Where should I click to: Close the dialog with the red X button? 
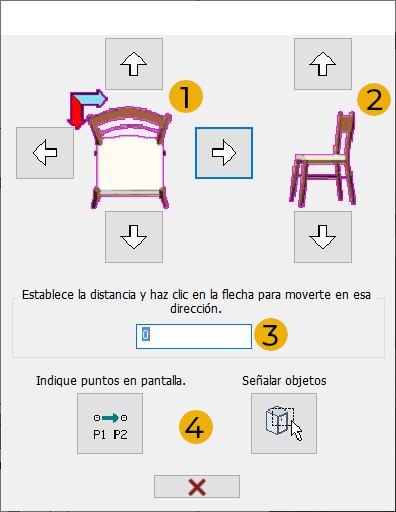click(197, 486)
